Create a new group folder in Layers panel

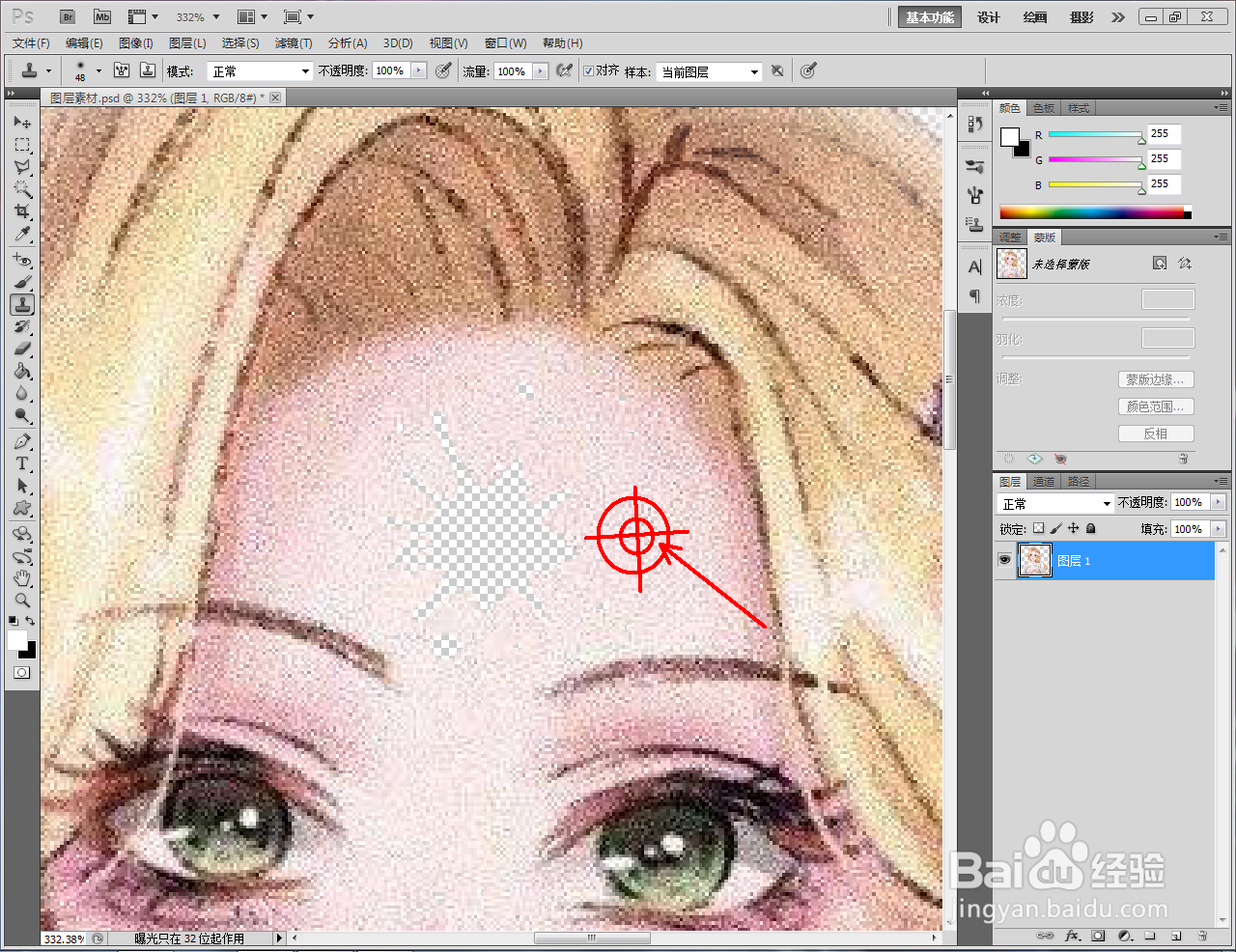click(x=1150, y=936)
